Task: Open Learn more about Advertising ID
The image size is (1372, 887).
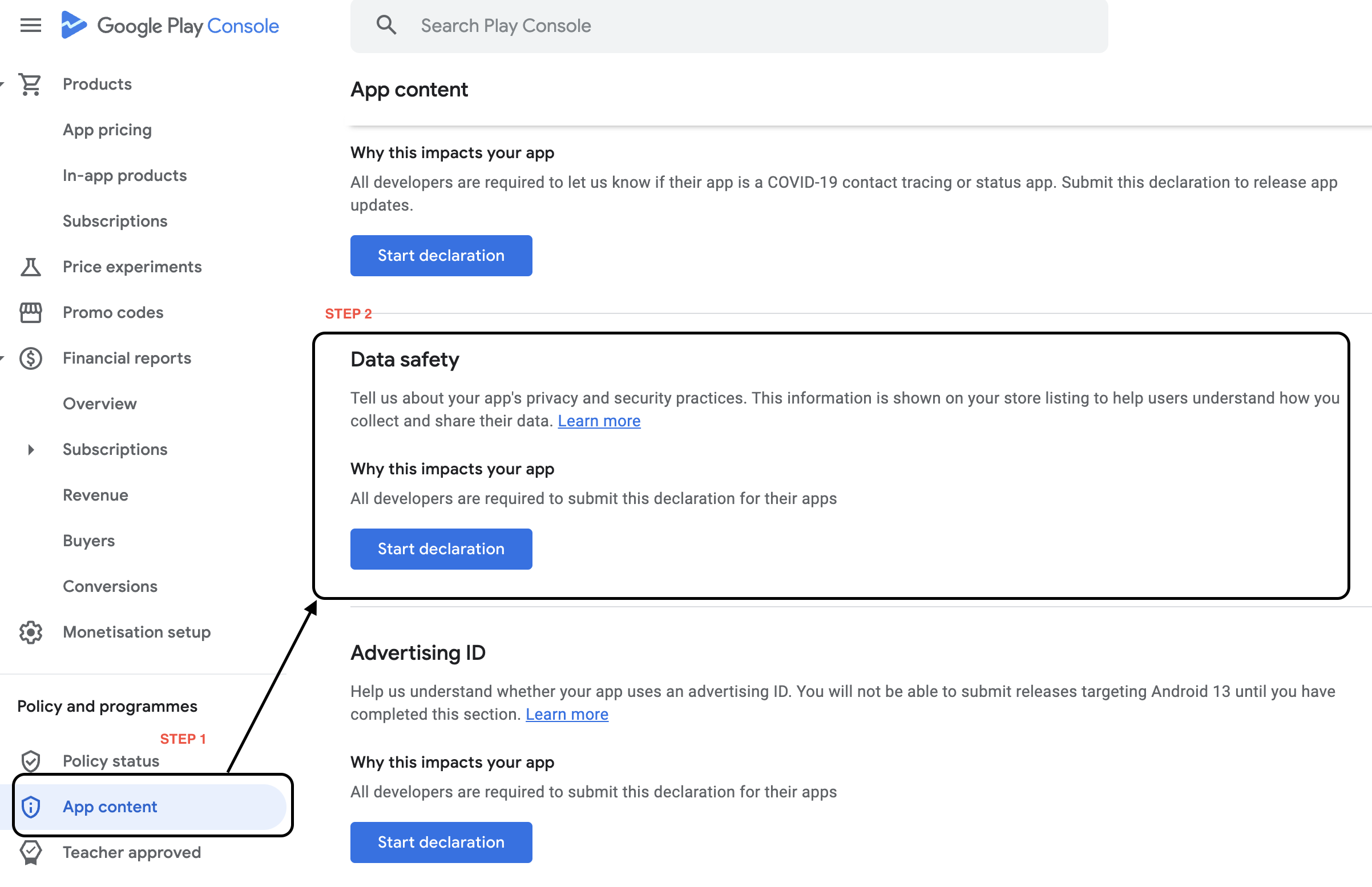Action: point(567,713)
